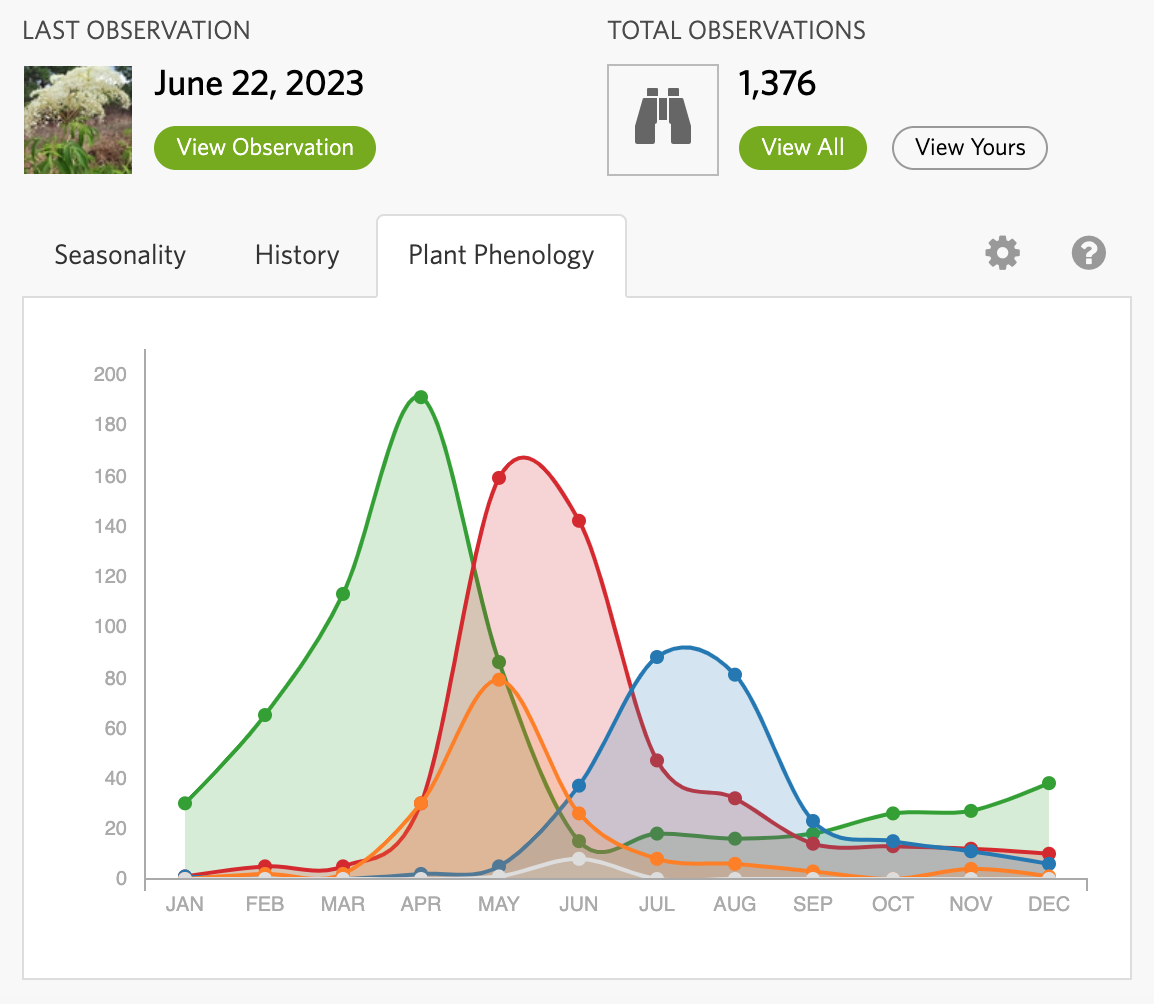Click the green April peak data point
The image size is (1154, 1004).
click(421, 397)
